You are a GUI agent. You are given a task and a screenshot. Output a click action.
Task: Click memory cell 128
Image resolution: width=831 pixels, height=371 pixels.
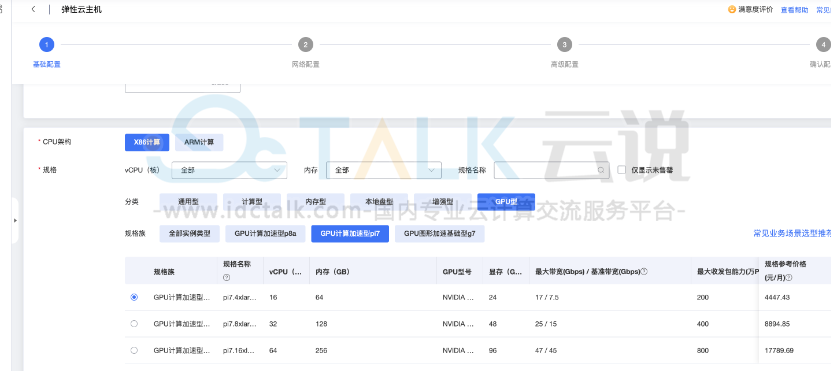[321, 324]
